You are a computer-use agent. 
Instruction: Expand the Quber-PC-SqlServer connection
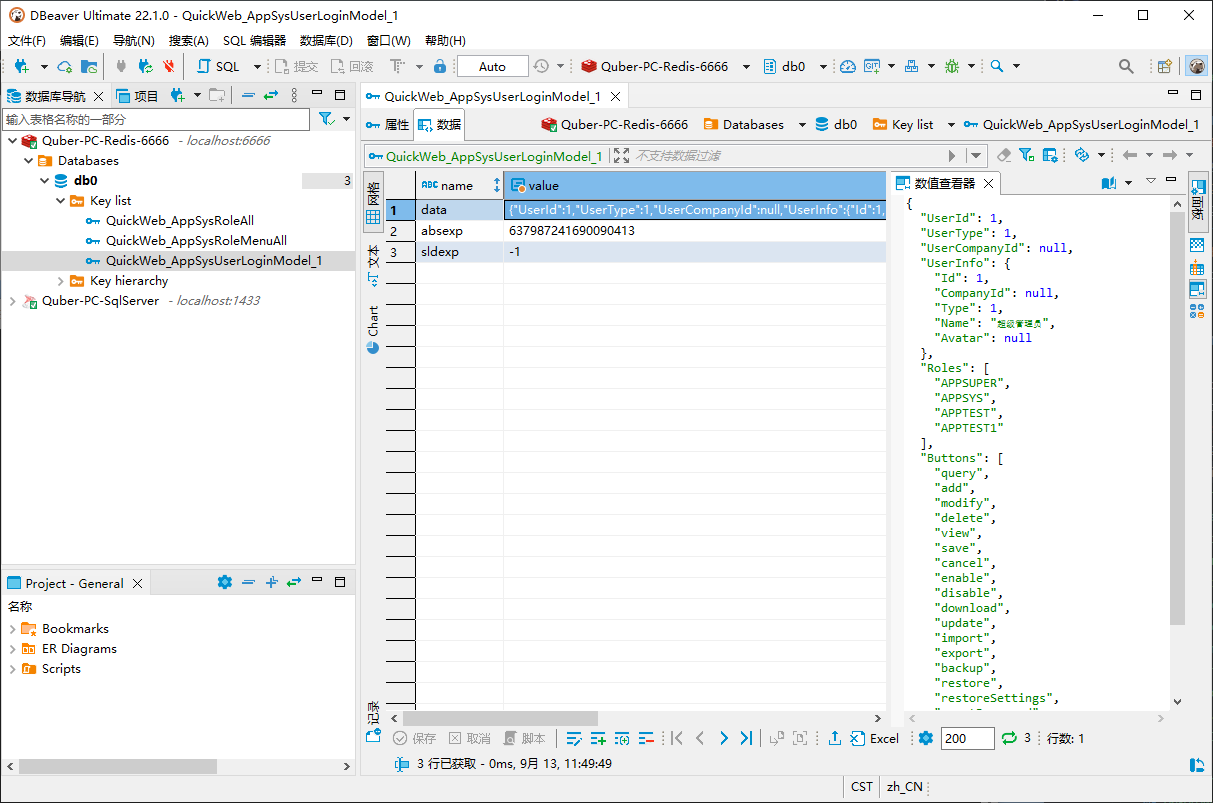pos(12,301)
